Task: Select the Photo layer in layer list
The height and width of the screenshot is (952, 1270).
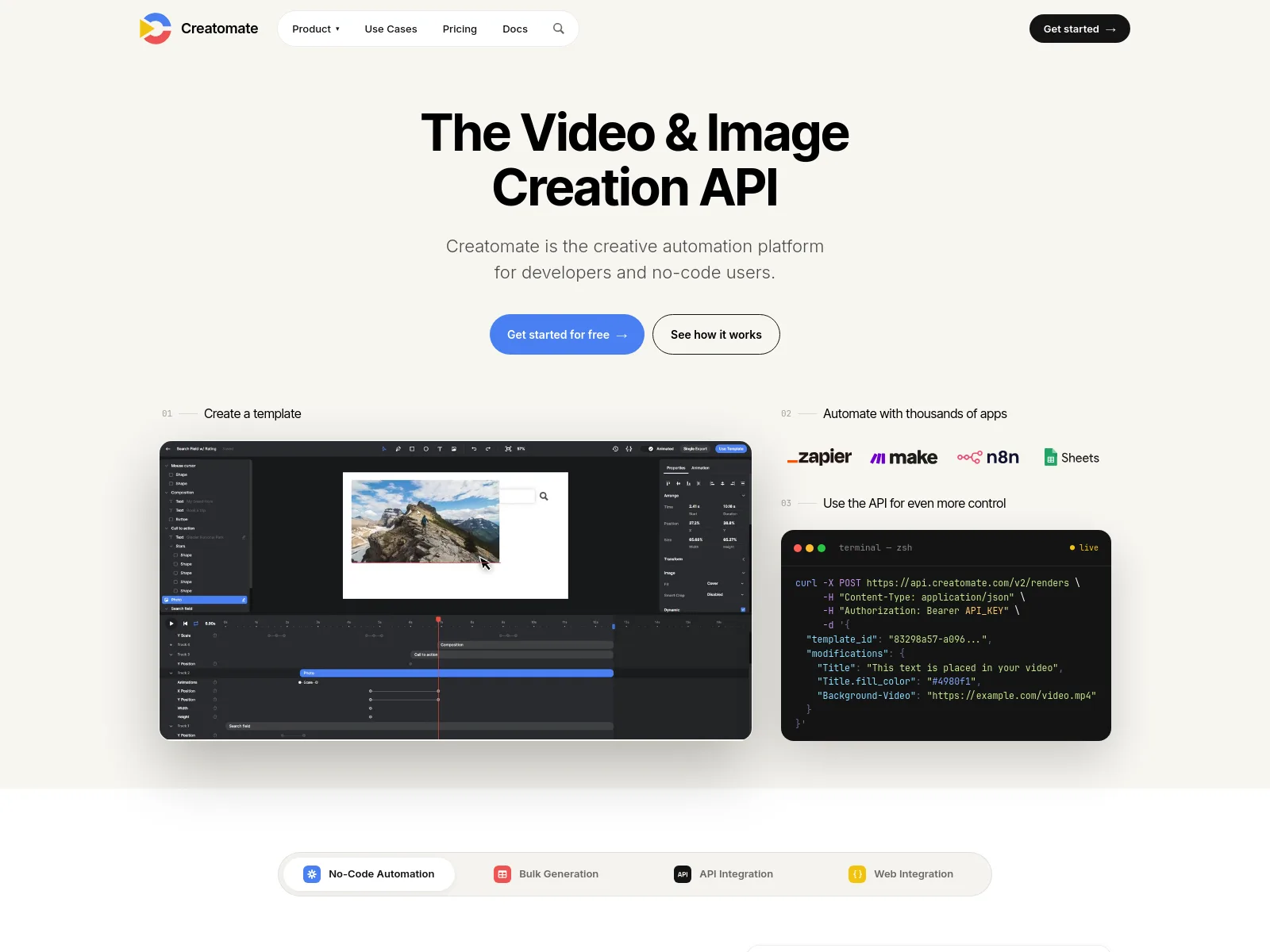Action: click(205, 600)
